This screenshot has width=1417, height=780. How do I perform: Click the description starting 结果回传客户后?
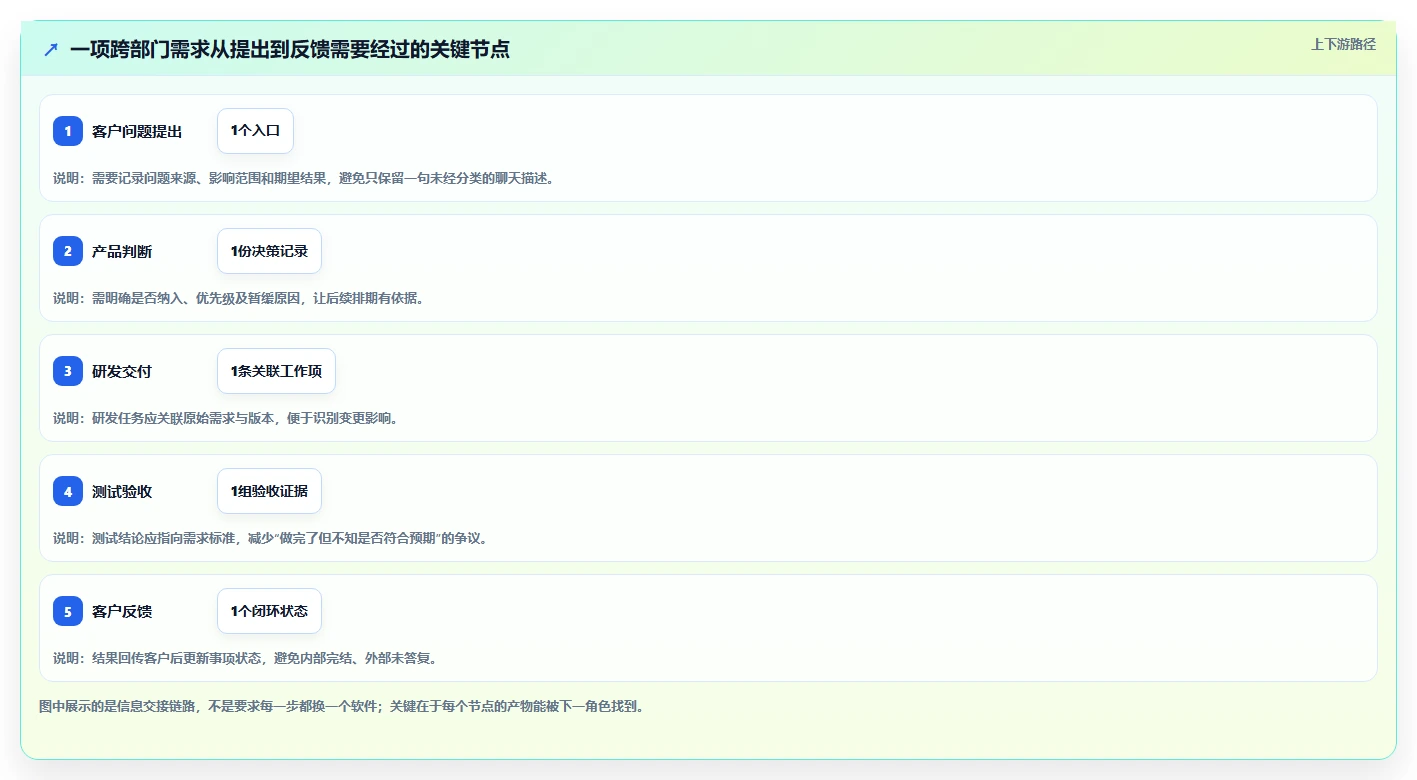245,658
